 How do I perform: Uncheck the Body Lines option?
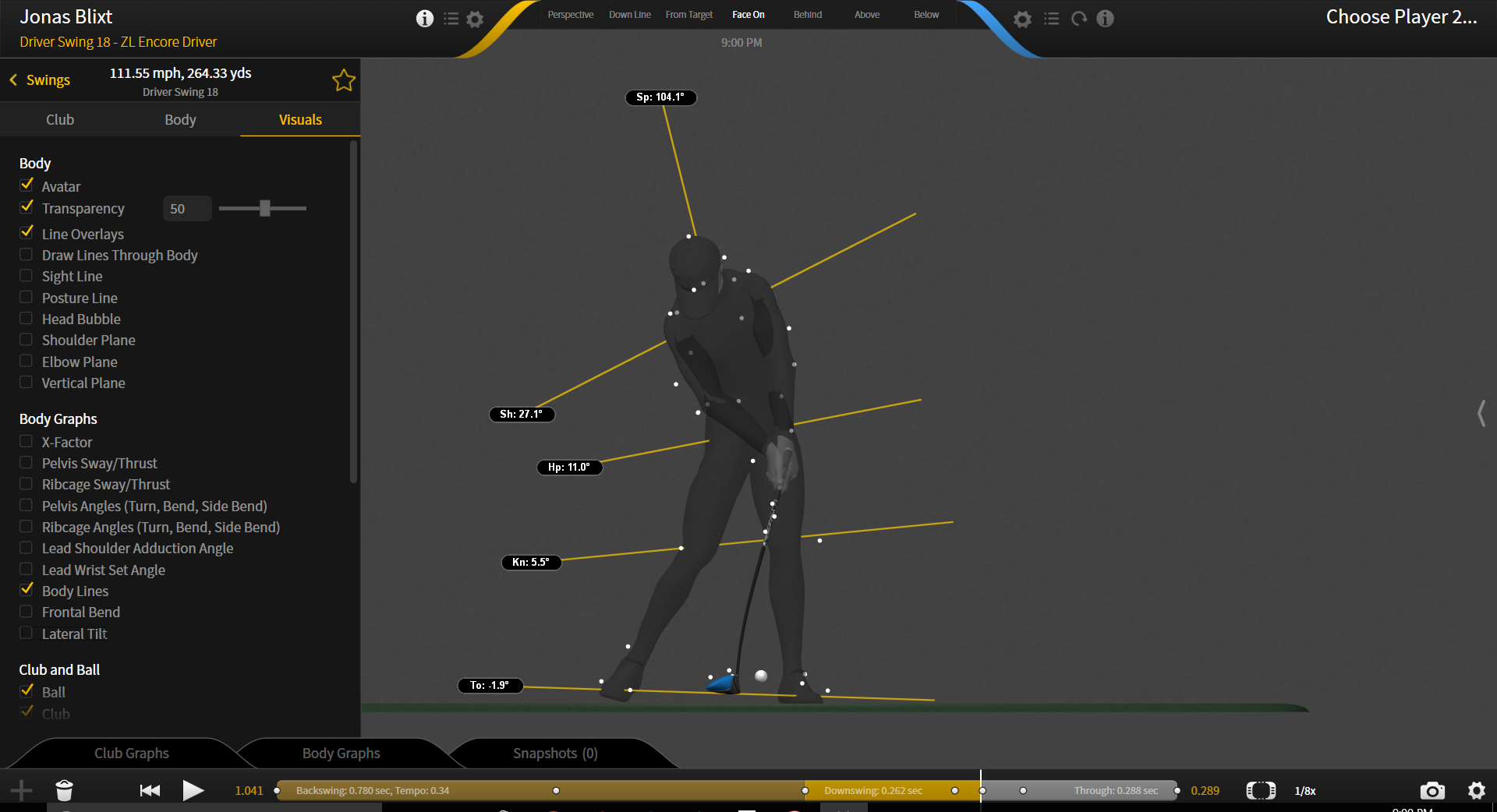[27, 590]
